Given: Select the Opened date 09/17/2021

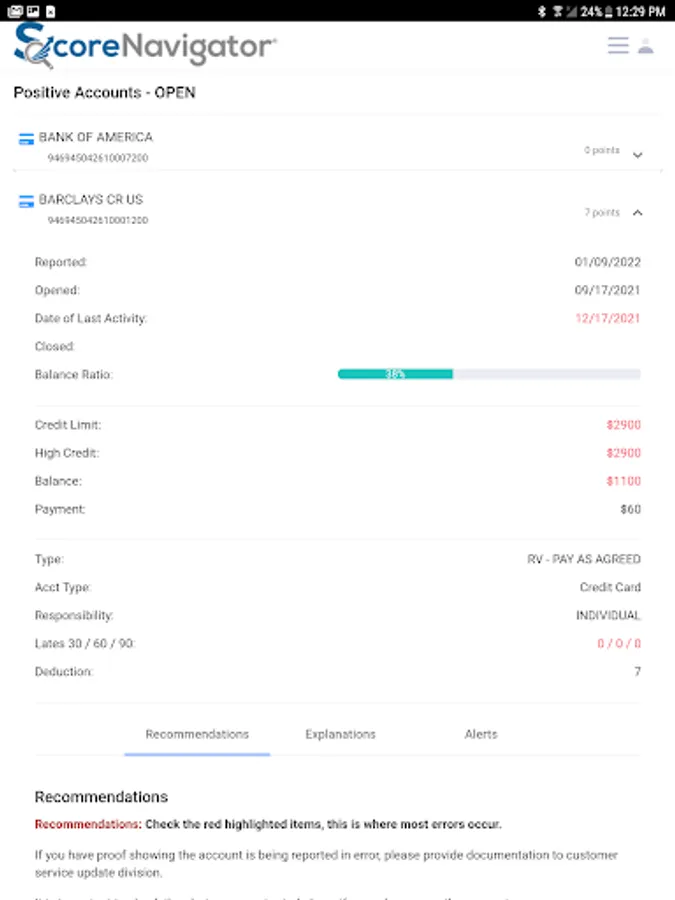Looking at the screenshot, I should 607,290.
